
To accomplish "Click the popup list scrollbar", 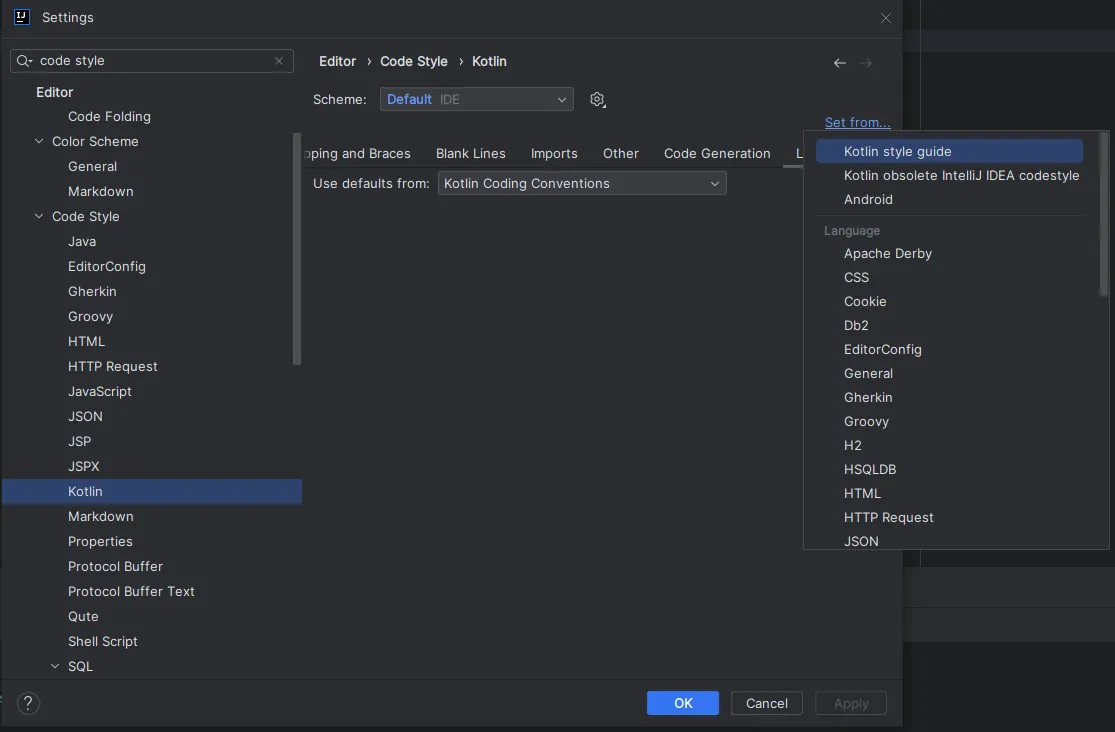I will coord(1104,213).
